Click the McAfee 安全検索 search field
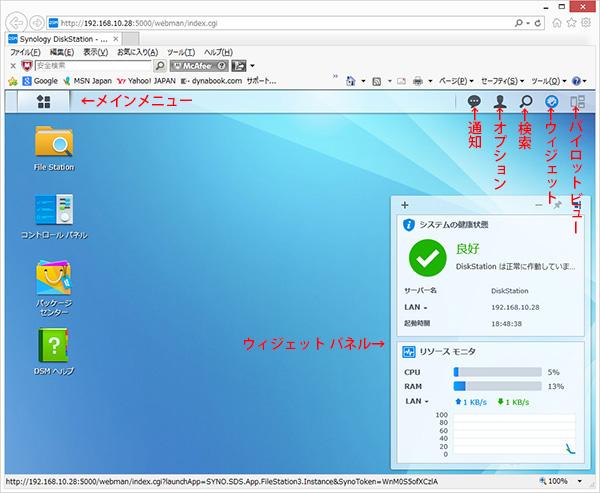The height and width of the screenshot is (493, 600). point(93,66)
